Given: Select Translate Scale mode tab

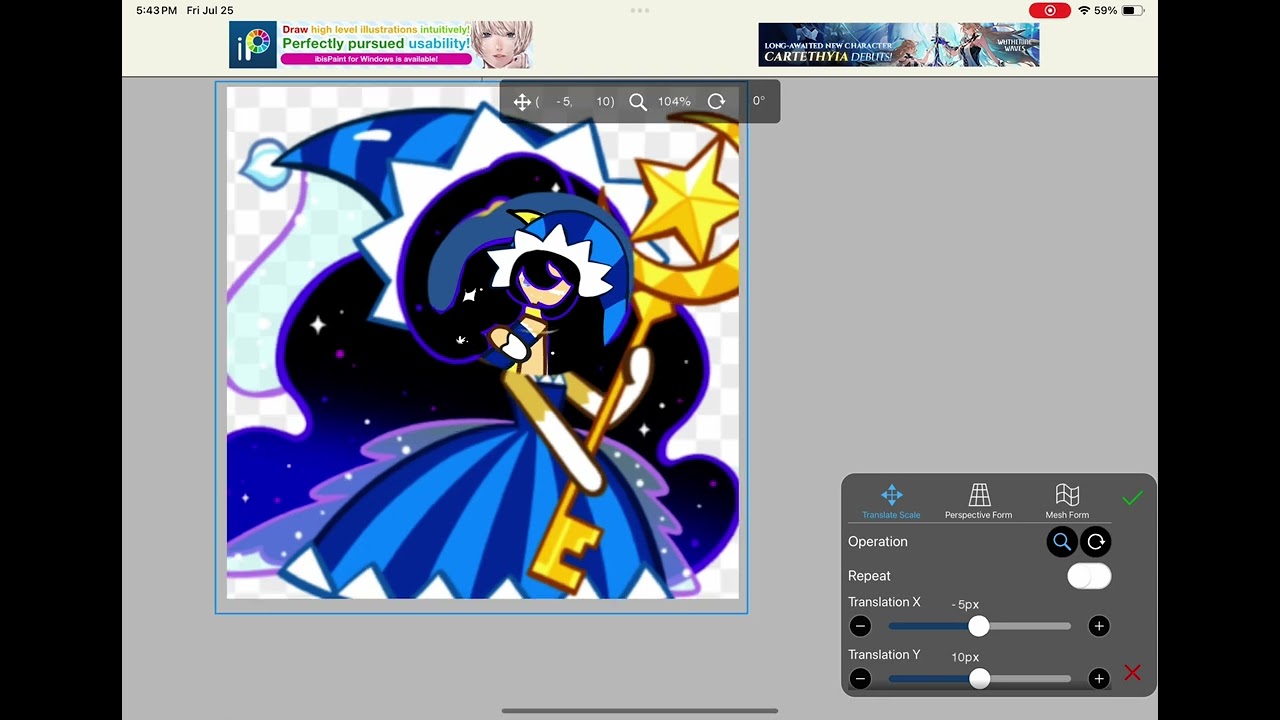Looking at the screenshot, I should coord(891,502).
